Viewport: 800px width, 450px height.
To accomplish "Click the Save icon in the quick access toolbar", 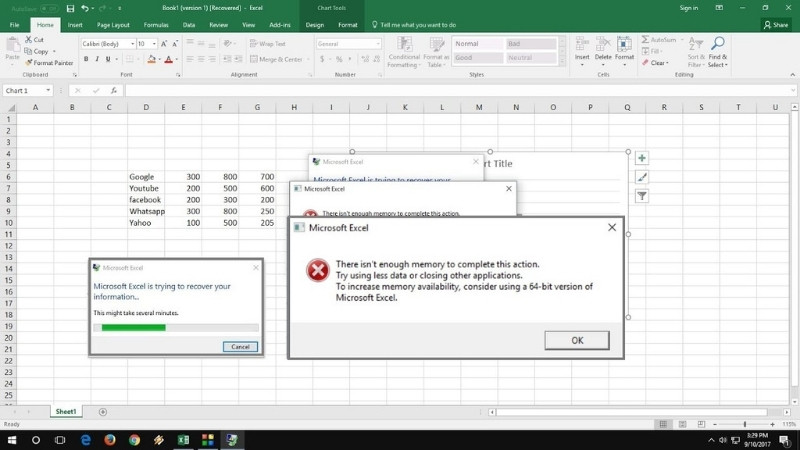I will [x=70, y=8].
